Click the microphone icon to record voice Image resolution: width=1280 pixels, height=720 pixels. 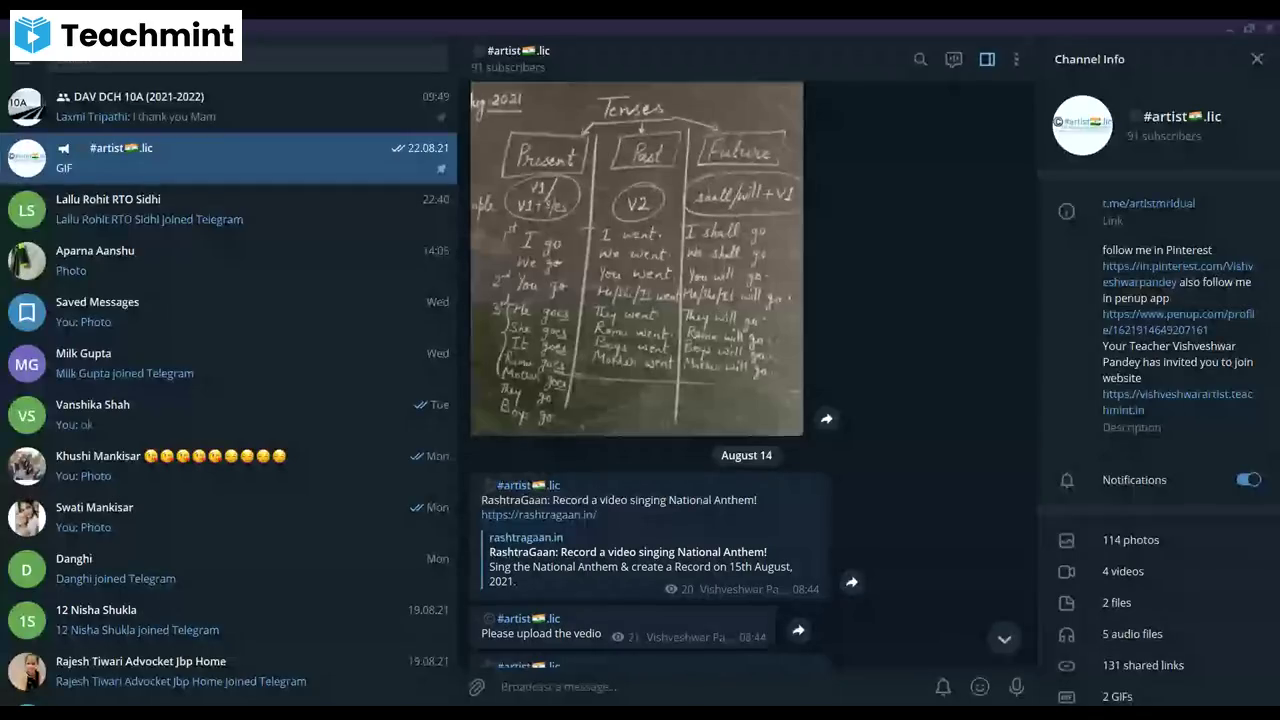point(1016,687)
